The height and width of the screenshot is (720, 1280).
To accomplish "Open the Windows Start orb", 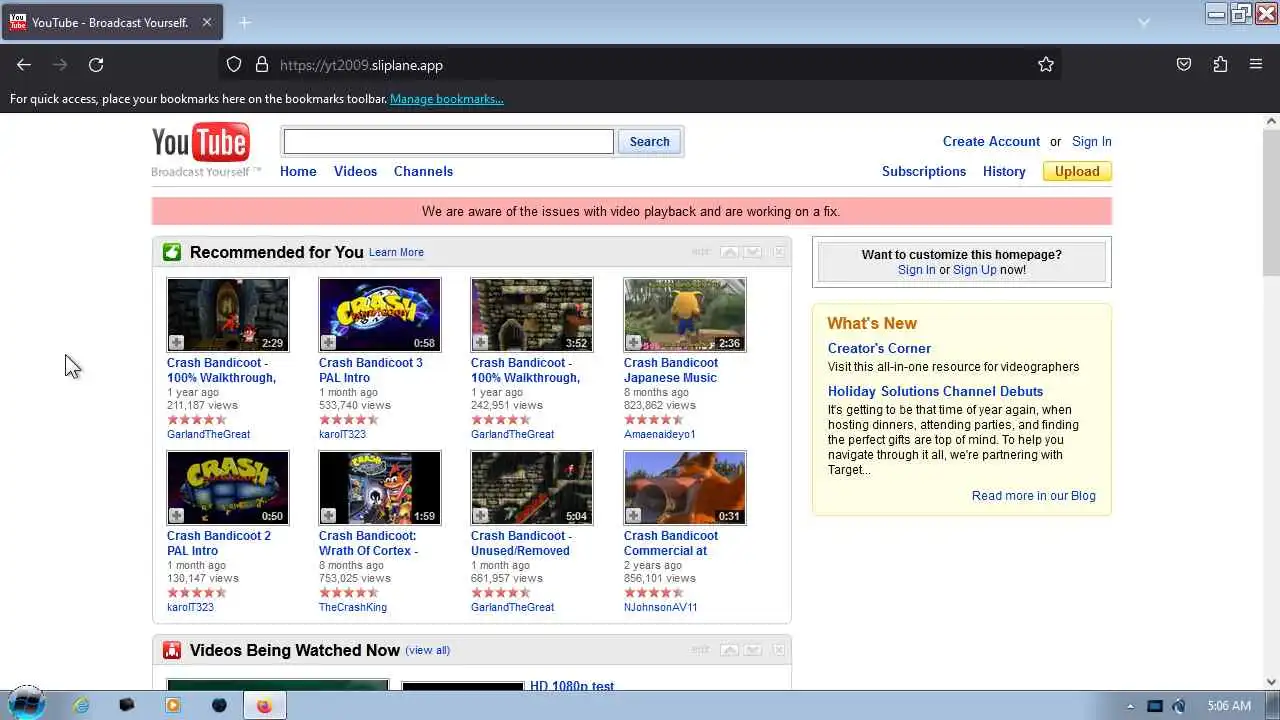I will pos(27,704).
